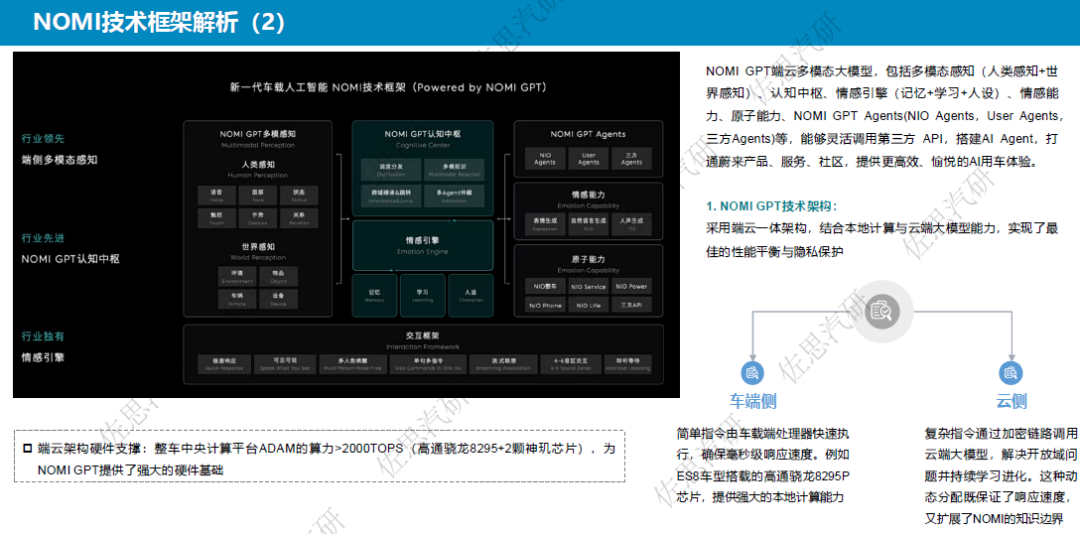Select the Gesture (手势) box
Image resolution: width=1080 pixels, height=534 pixels.
[258, 218]
